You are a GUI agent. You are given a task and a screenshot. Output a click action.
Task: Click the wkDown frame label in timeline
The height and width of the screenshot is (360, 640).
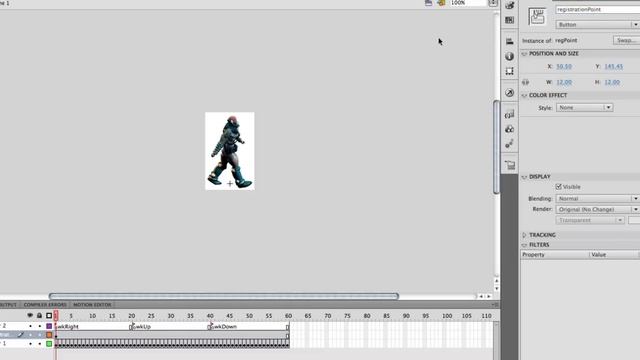(225, 327)
